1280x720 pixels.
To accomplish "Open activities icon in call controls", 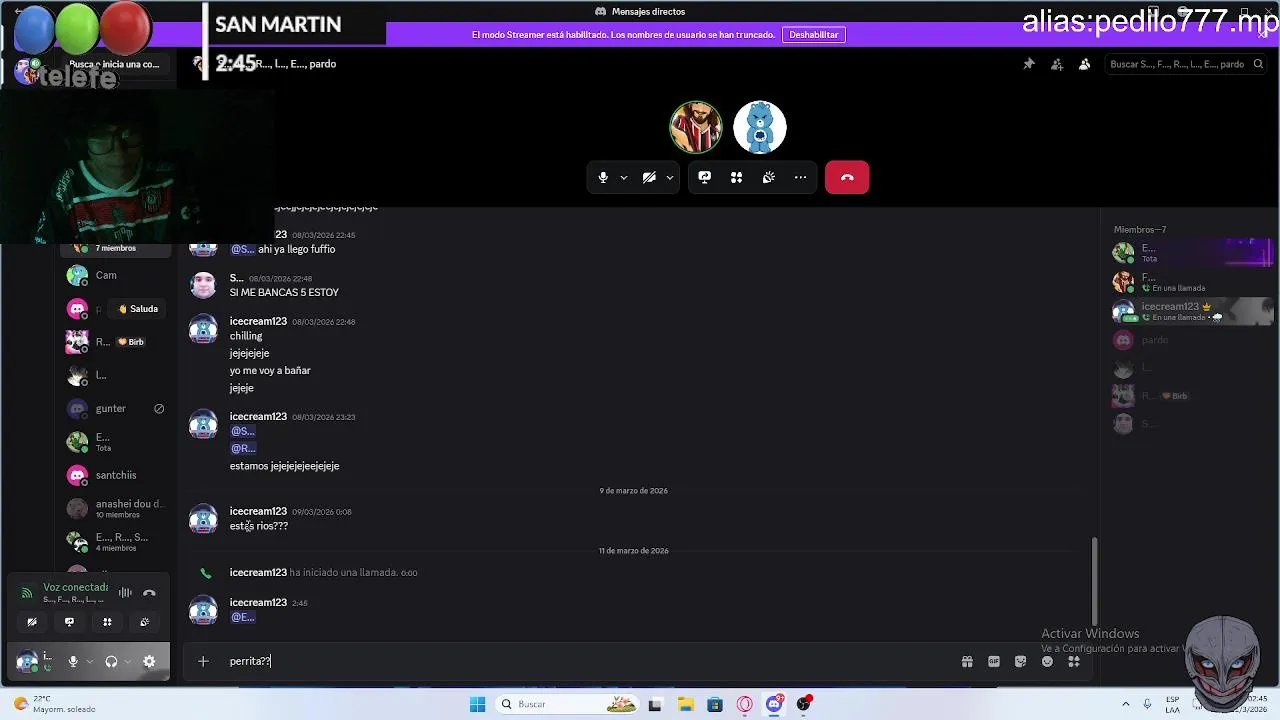I will 736,177.
